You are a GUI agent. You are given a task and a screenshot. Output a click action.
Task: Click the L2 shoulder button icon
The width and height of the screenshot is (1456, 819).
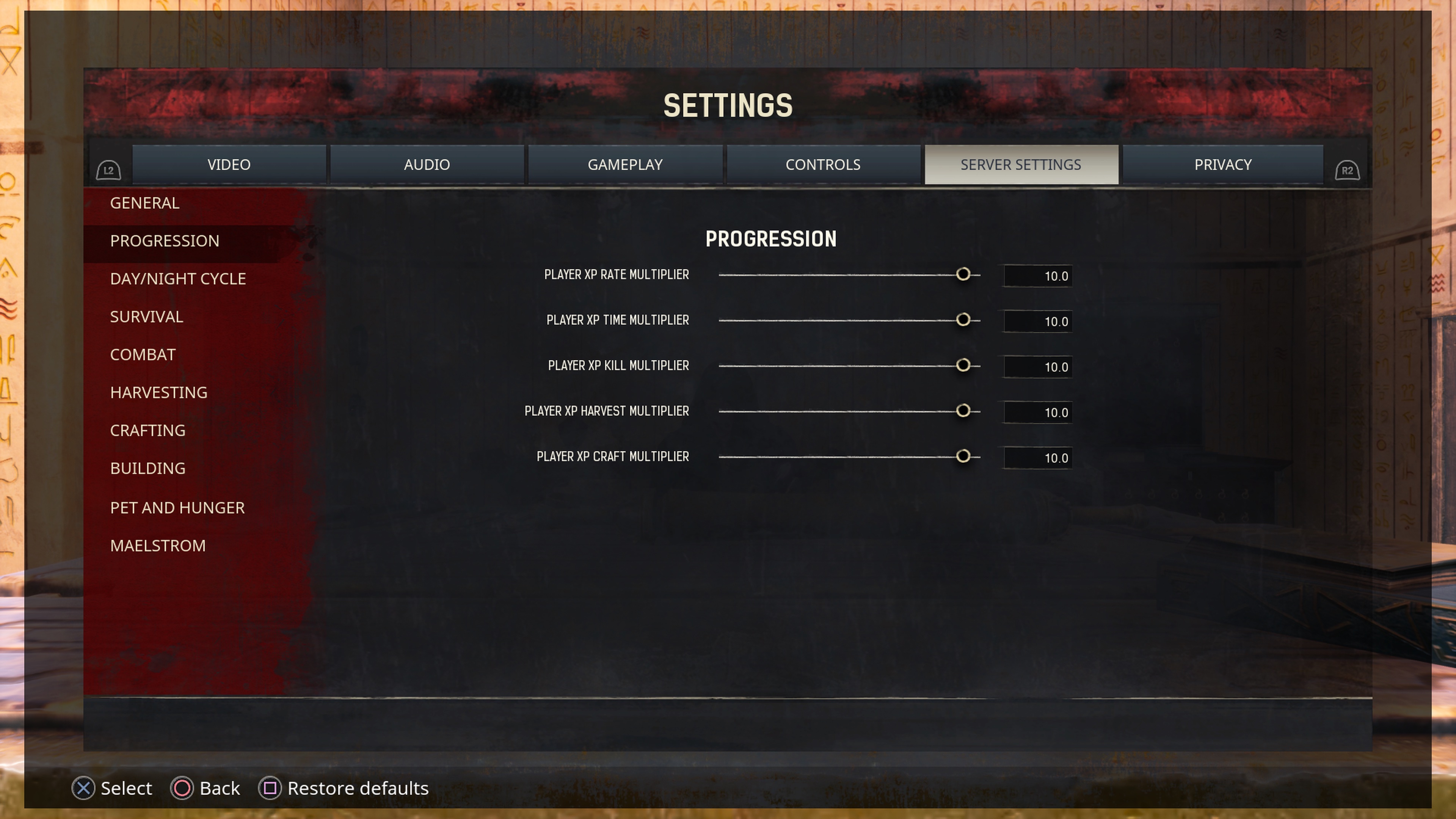108,169
